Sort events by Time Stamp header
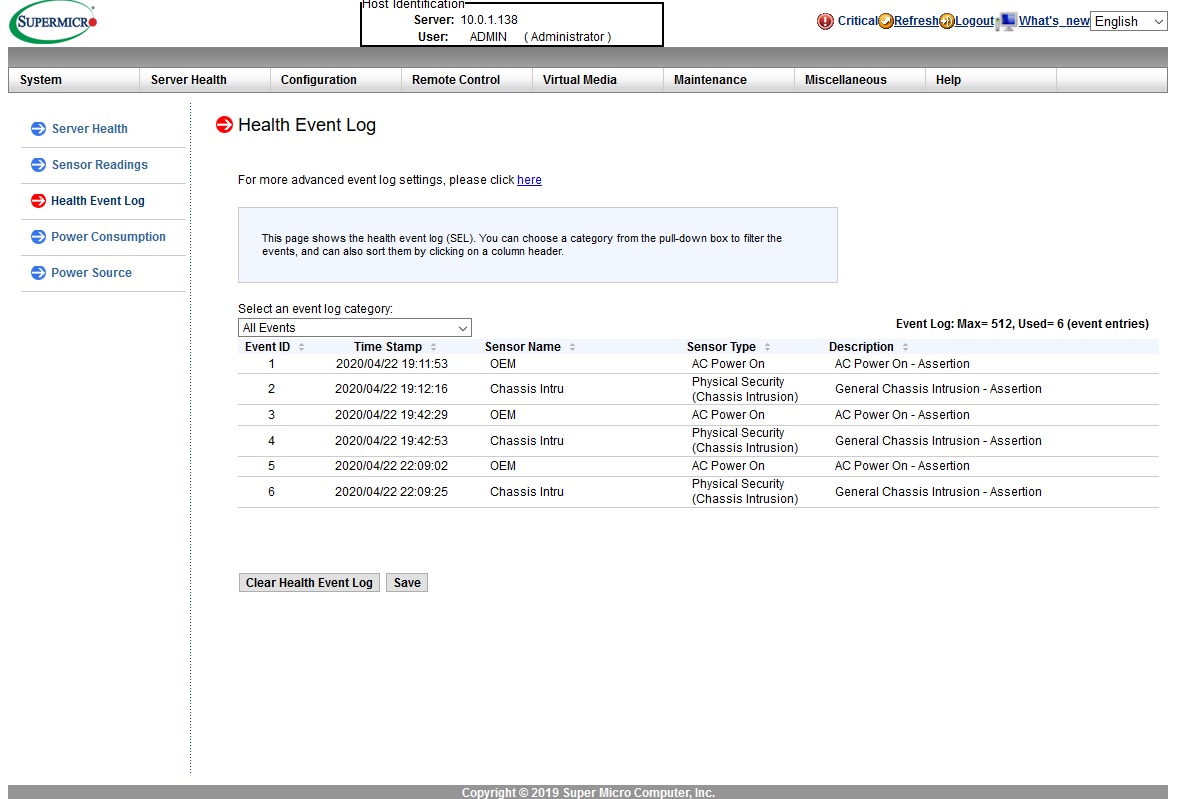The width and height of the screenshot is (1192, 799). pyautogui.click(x=388, y=347)
